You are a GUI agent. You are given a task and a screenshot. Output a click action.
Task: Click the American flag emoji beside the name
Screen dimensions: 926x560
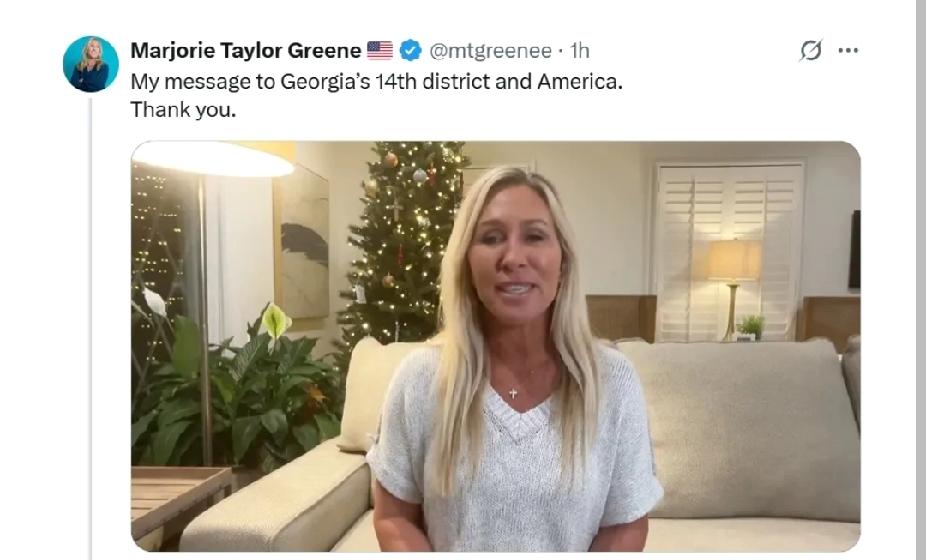click(380, 51)
